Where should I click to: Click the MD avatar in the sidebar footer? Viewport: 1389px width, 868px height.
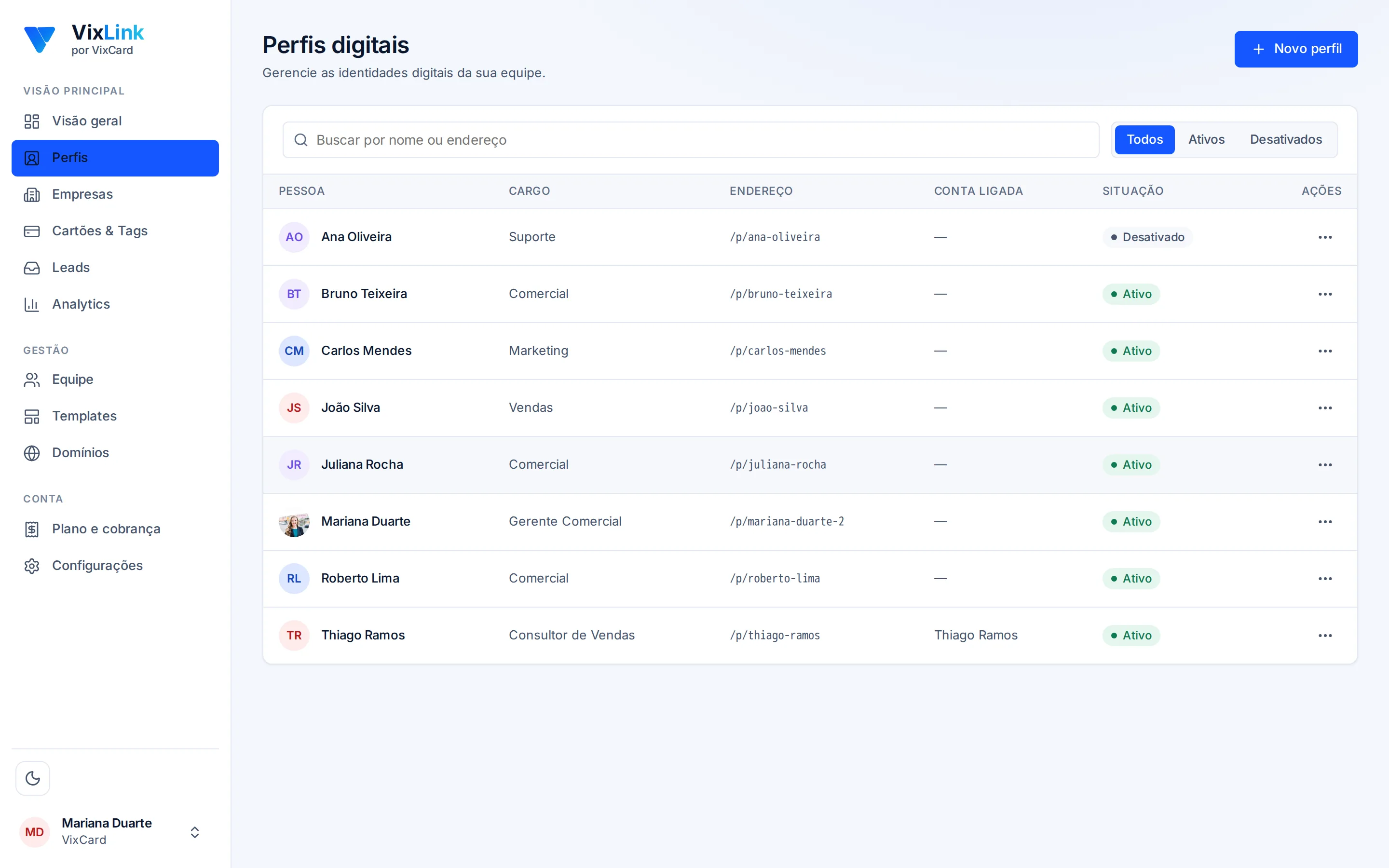tap(34, 832)
